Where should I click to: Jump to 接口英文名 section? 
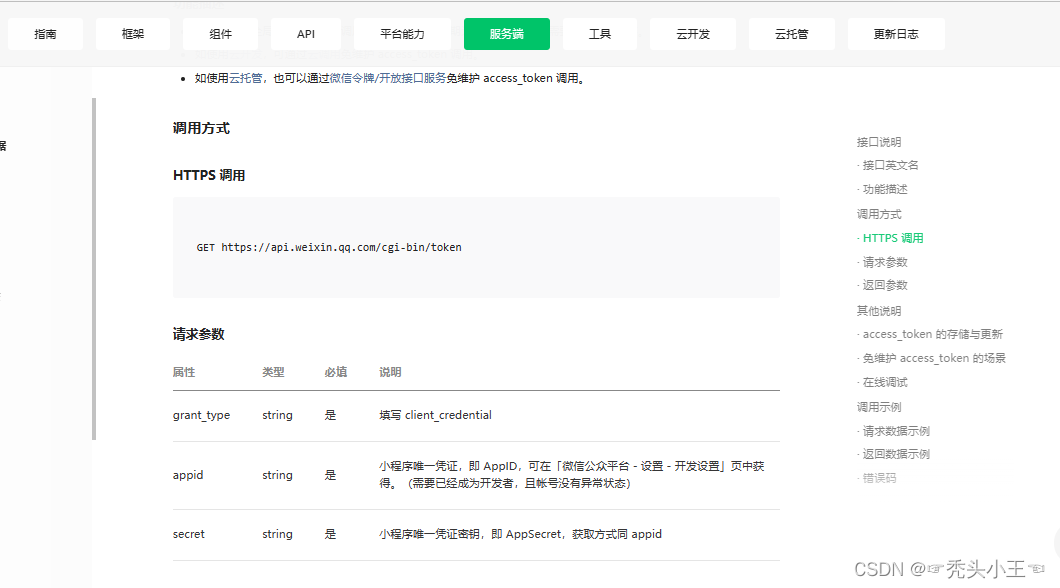(x=890, y=165)
